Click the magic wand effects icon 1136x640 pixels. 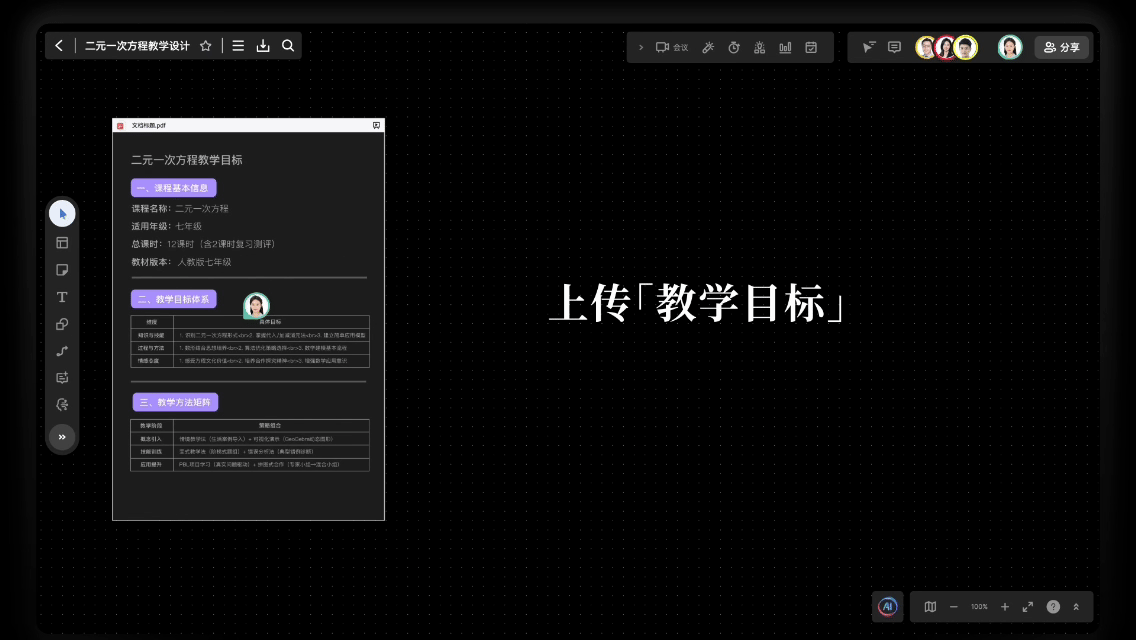(x=708, y=47)
